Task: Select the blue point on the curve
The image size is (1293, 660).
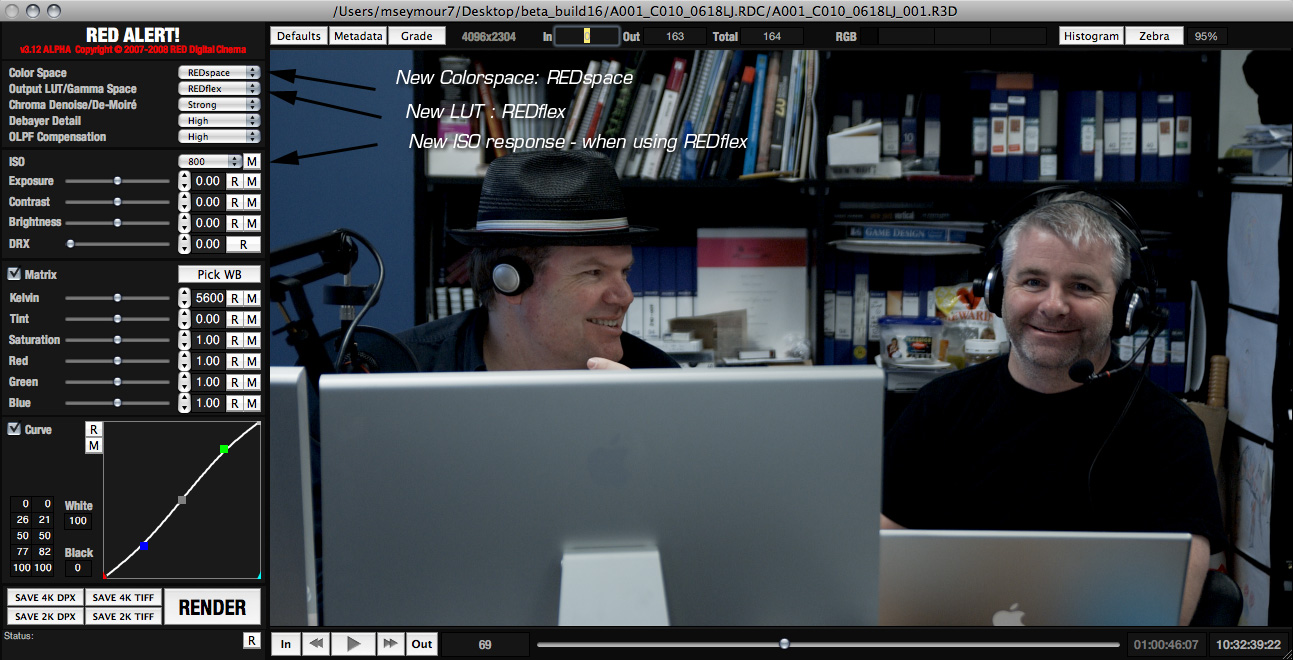Action: [x=144, y=546]
